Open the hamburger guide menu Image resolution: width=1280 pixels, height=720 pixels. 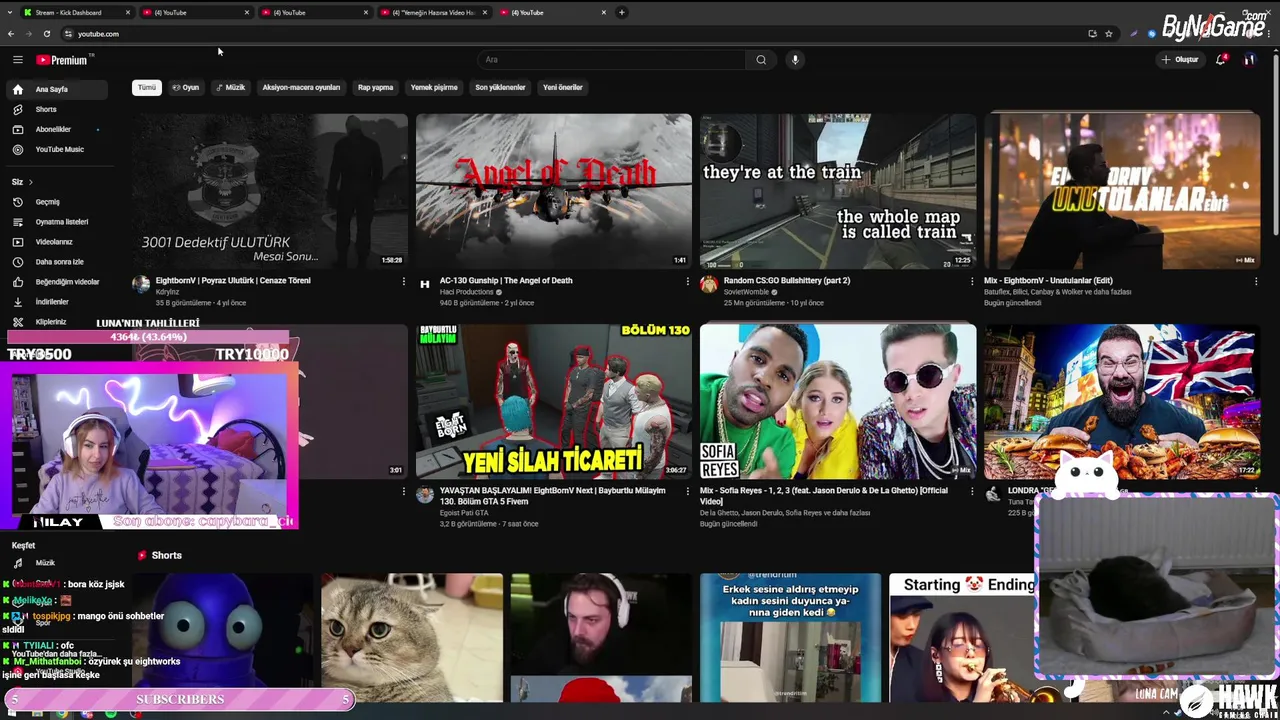[x=17, y=60]
